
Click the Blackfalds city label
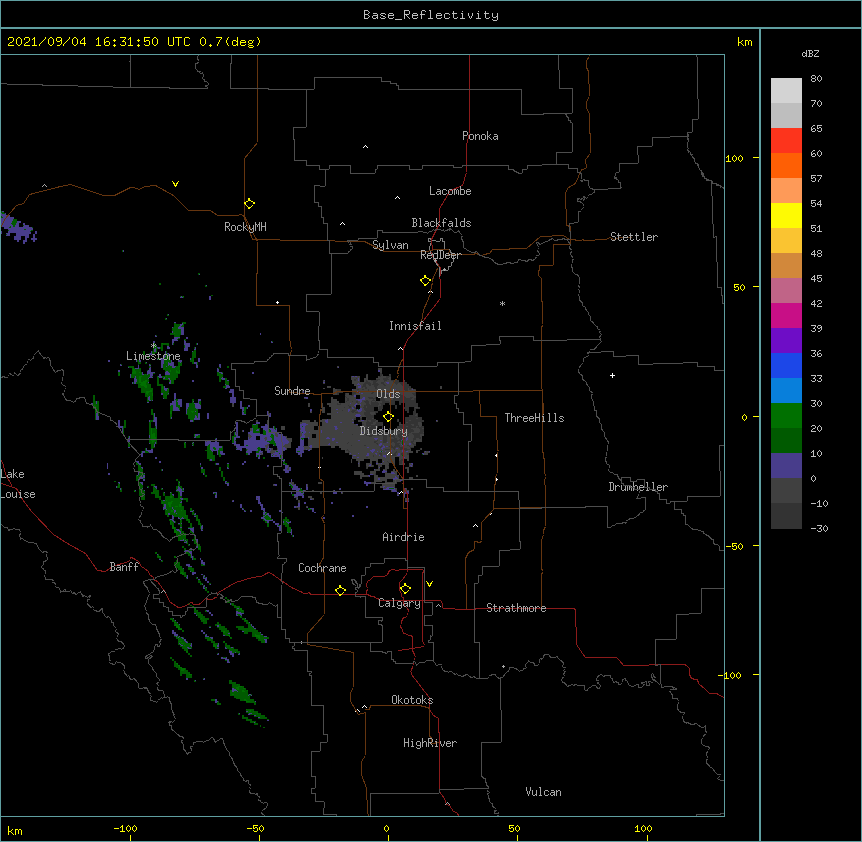point(441,223)
